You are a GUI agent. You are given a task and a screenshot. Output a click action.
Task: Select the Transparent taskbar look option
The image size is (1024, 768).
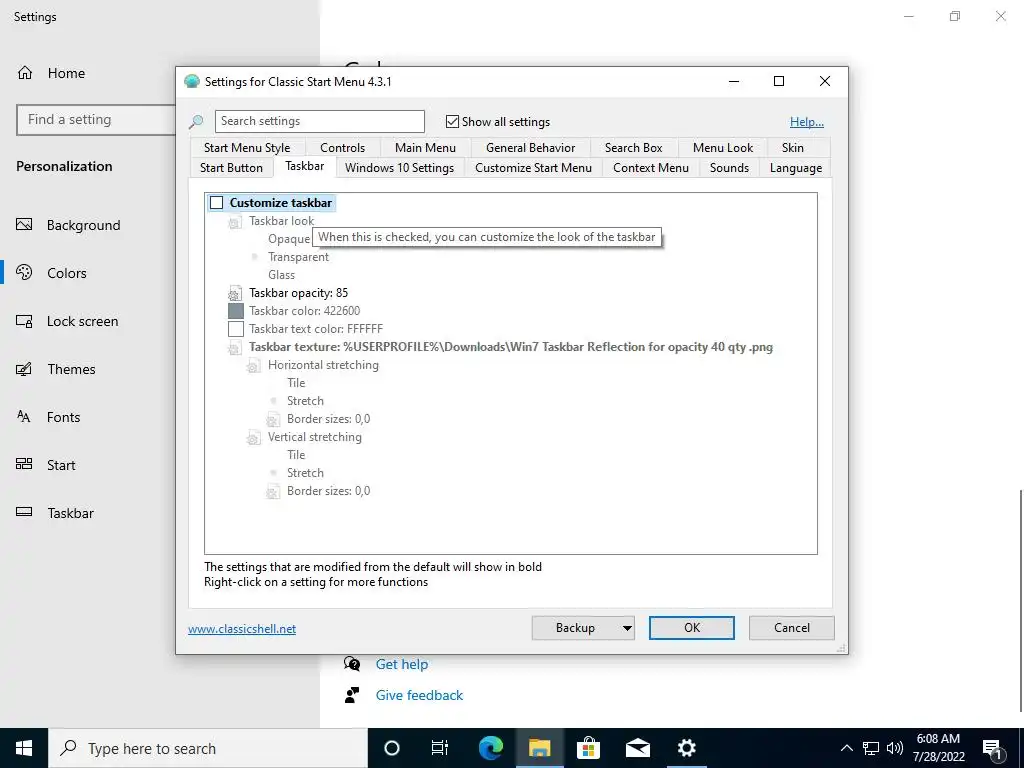pyautogui.click(x=298, y=257)
